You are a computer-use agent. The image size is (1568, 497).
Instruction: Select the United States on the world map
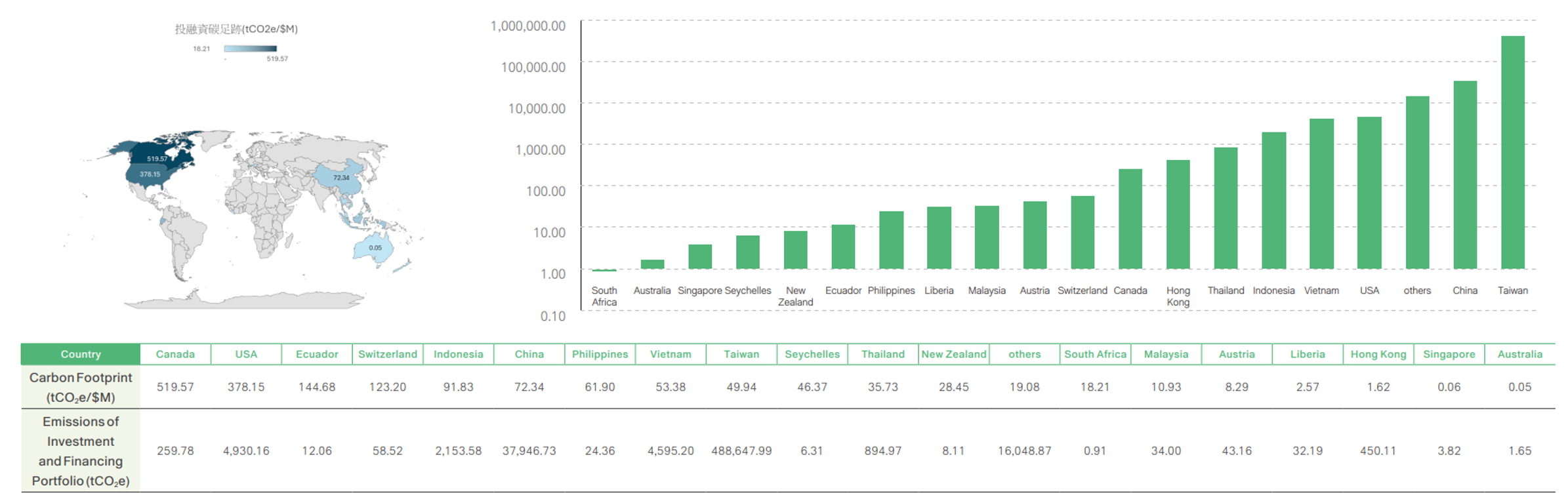(x=152, y=174)
